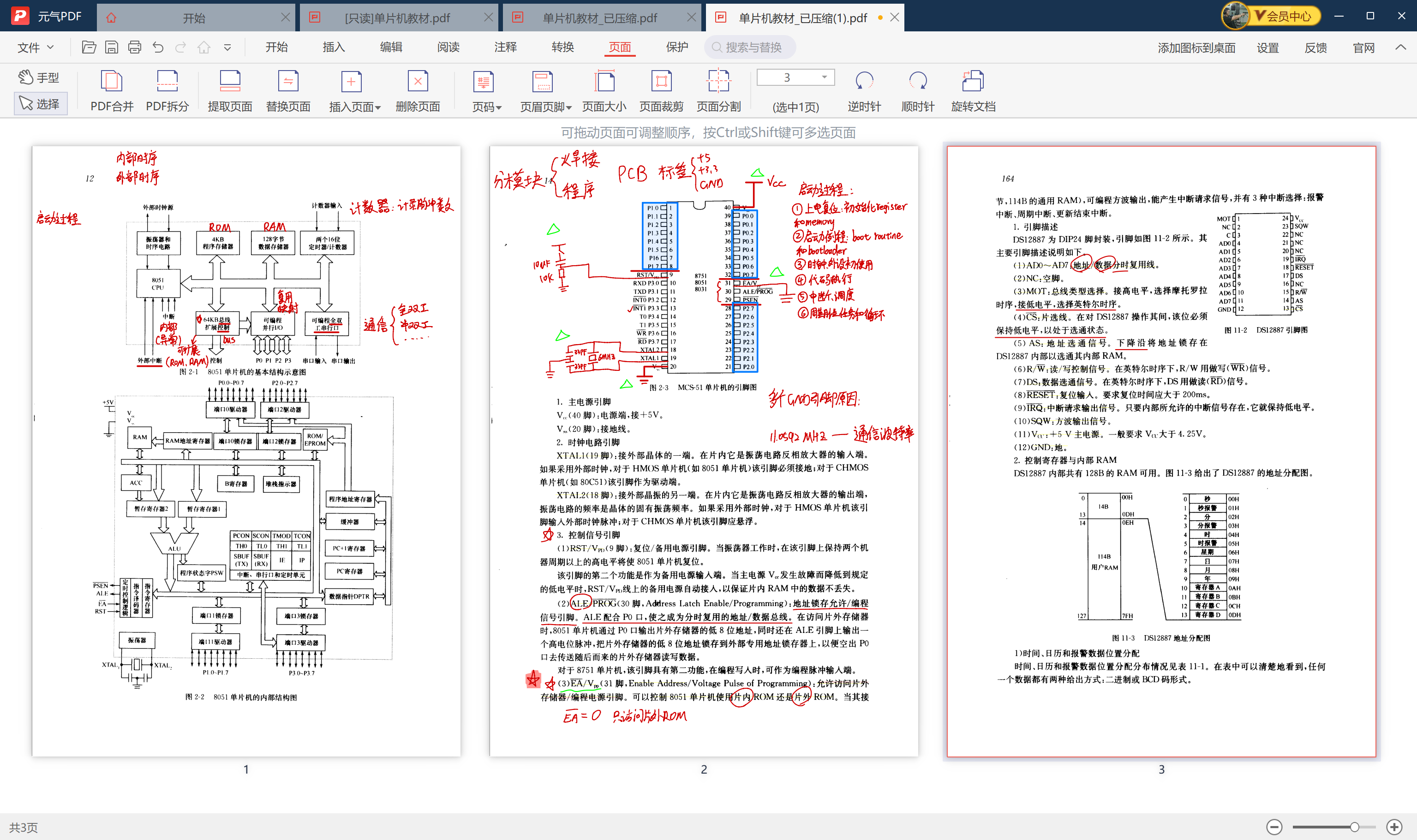Click the save disk icon
1417x840 pixels.
tap(112, 47)
